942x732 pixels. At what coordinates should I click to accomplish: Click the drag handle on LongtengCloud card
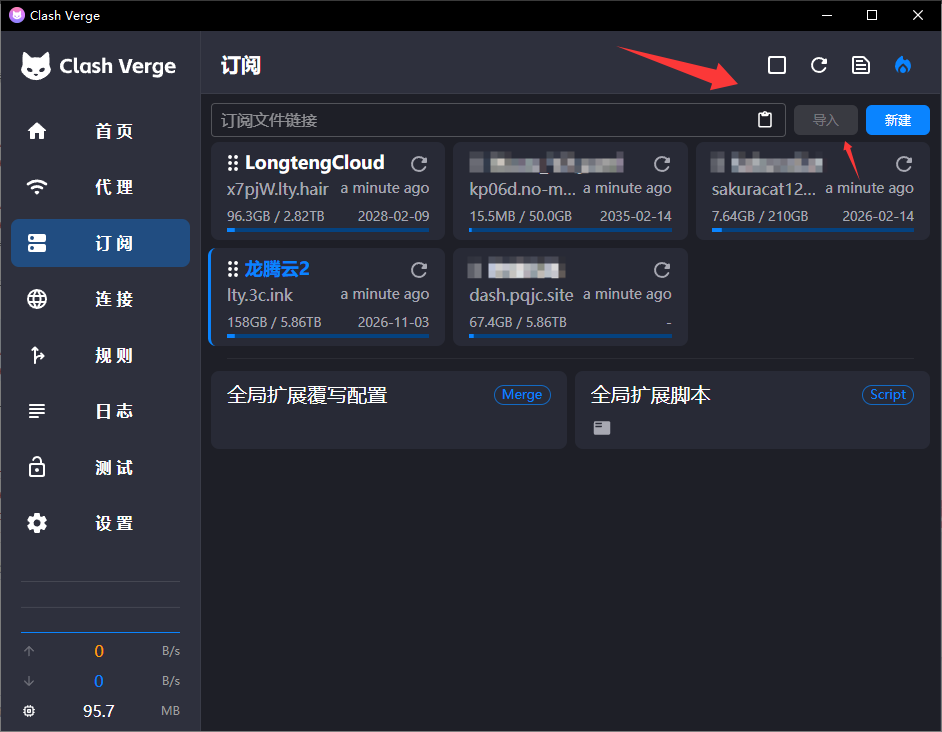click(233, 163)
